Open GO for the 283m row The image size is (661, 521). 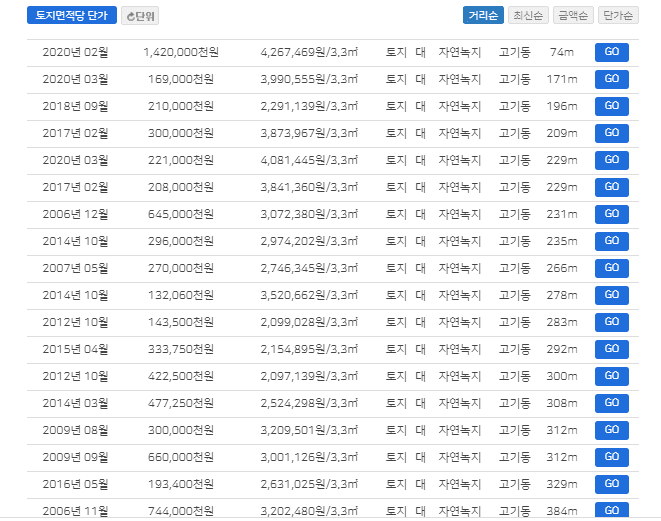[x=612, y=322]
